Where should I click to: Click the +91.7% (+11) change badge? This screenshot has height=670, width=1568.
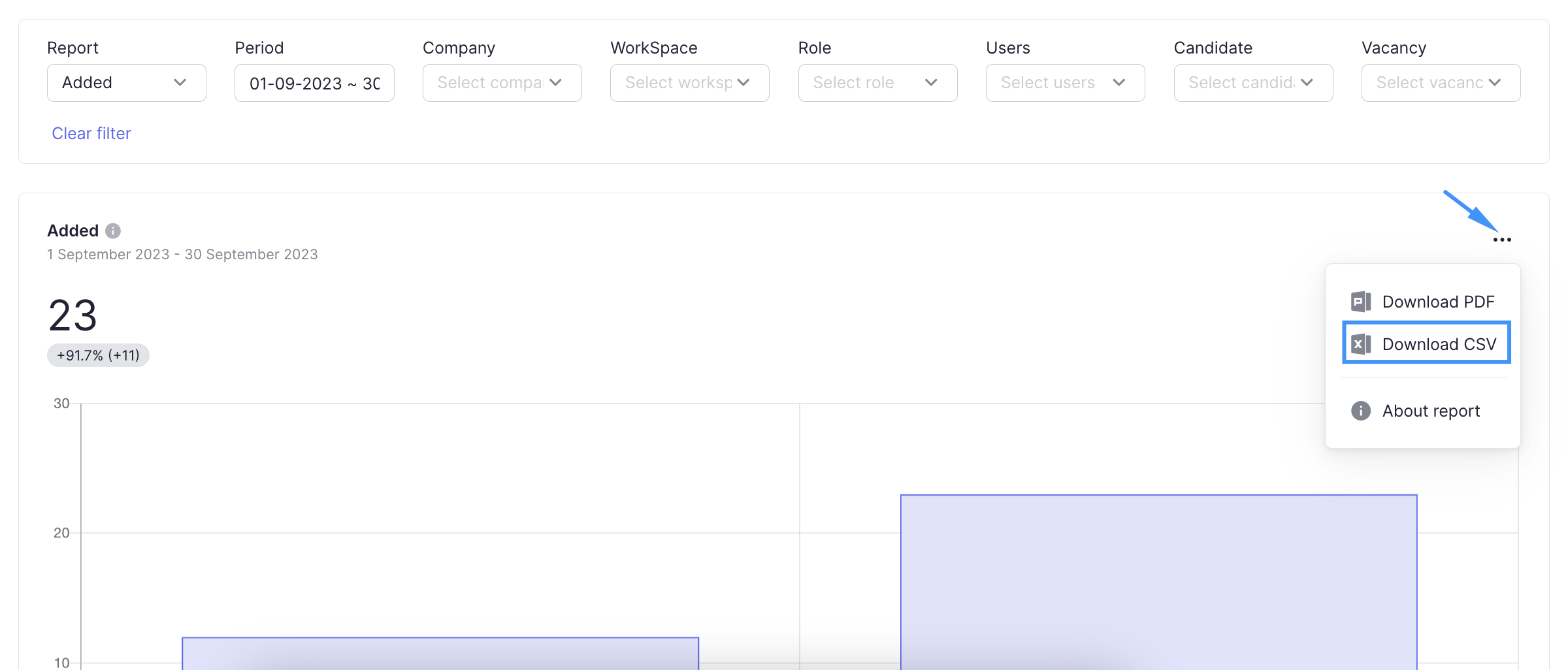(98, 355)
